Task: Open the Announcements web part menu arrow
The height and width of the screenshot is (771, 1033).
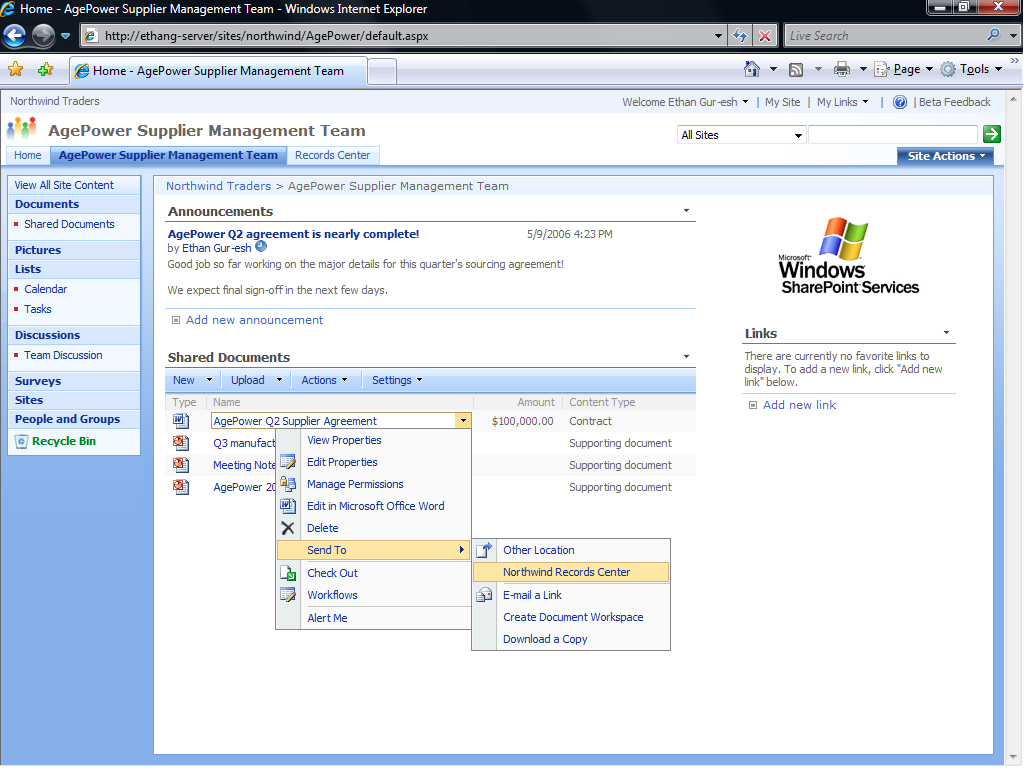Action: pyautogui.click(x=686, y=211)
